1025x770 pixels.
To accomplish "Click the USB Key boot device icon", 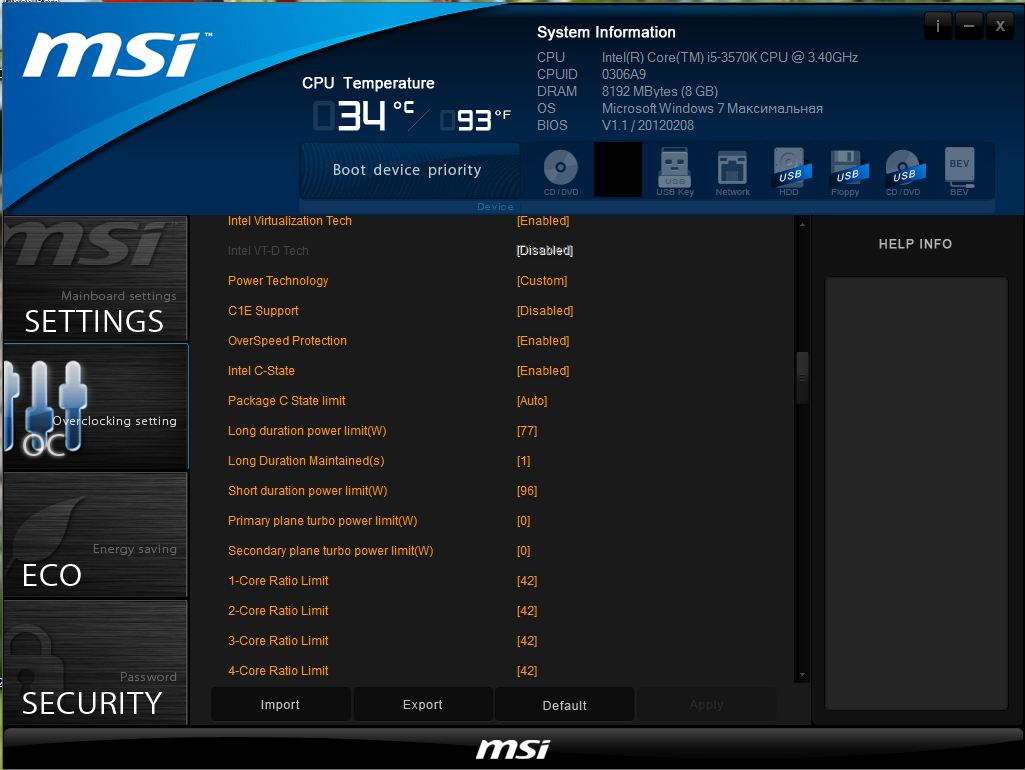I will 675,169.
